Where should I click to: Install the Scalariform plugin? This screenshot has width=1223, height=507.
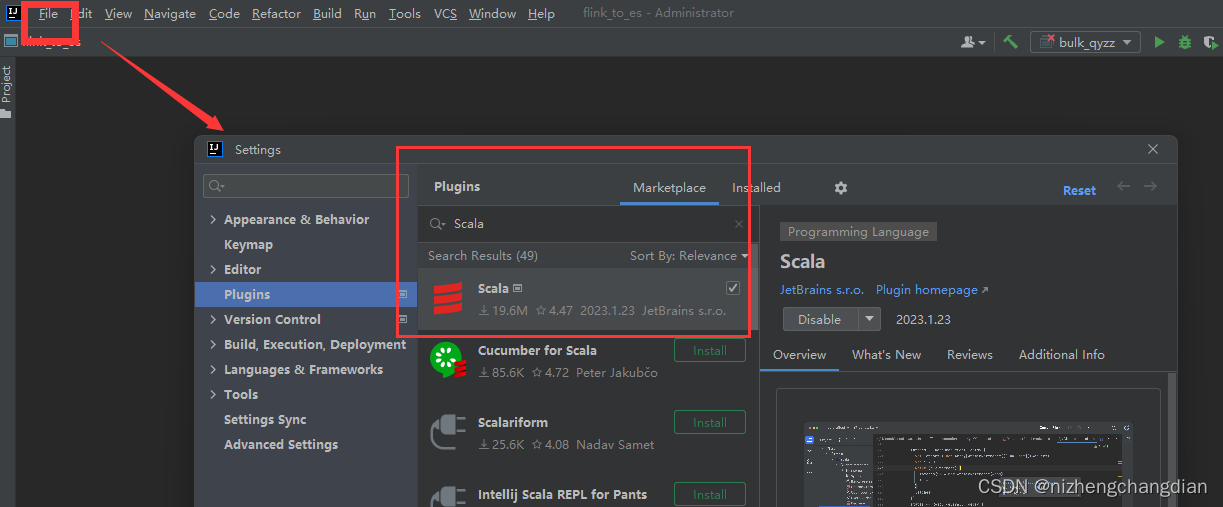tap(710, 423)
